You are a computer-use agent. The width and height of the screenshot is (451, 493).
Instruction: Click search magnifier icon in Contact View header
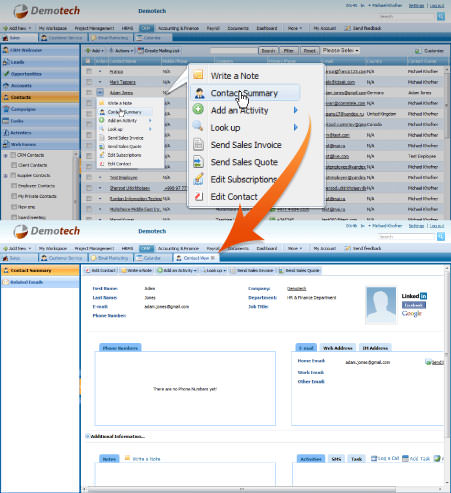441,237
